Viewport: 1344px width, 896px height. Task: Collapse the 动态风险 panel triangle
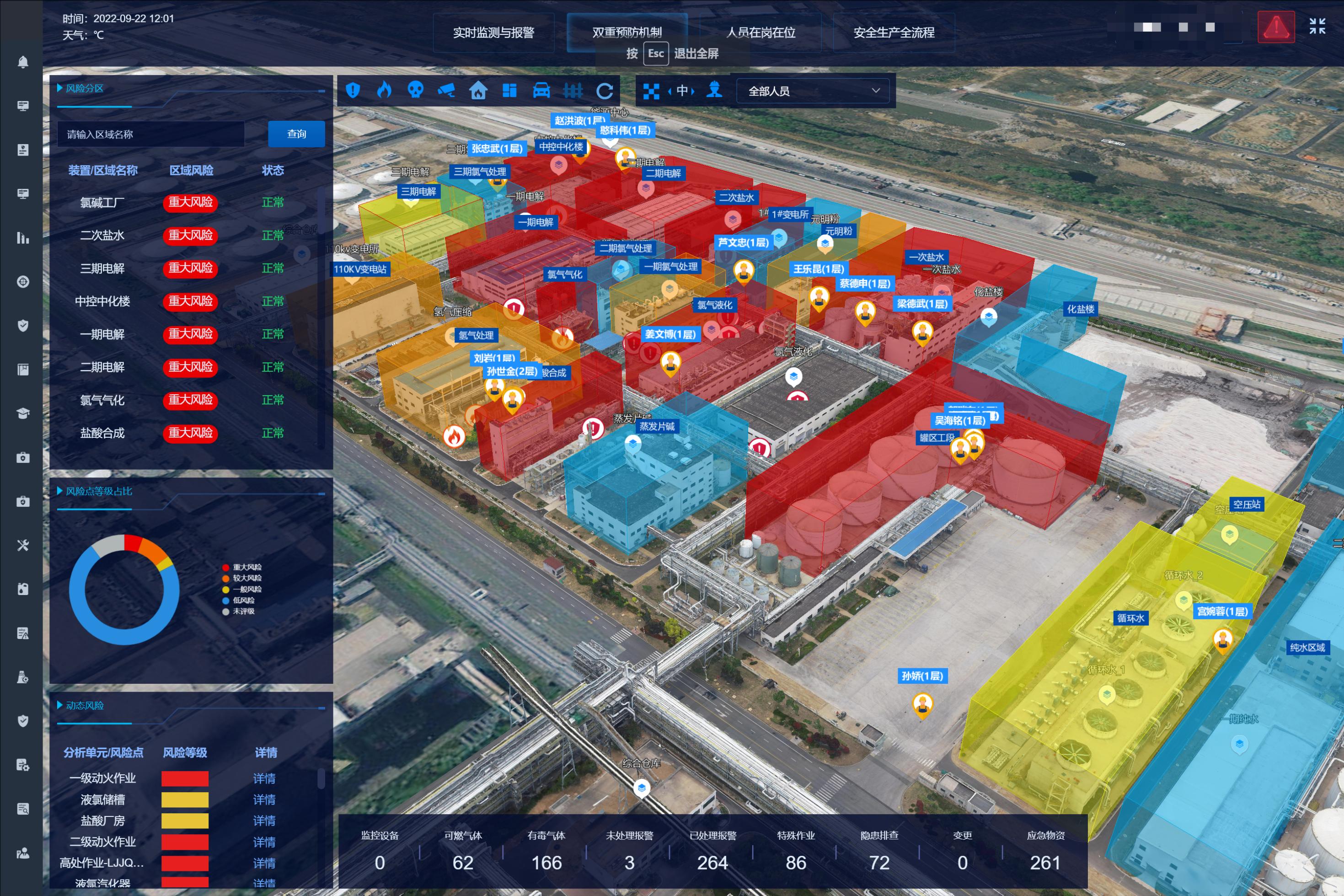coord(59,705)
